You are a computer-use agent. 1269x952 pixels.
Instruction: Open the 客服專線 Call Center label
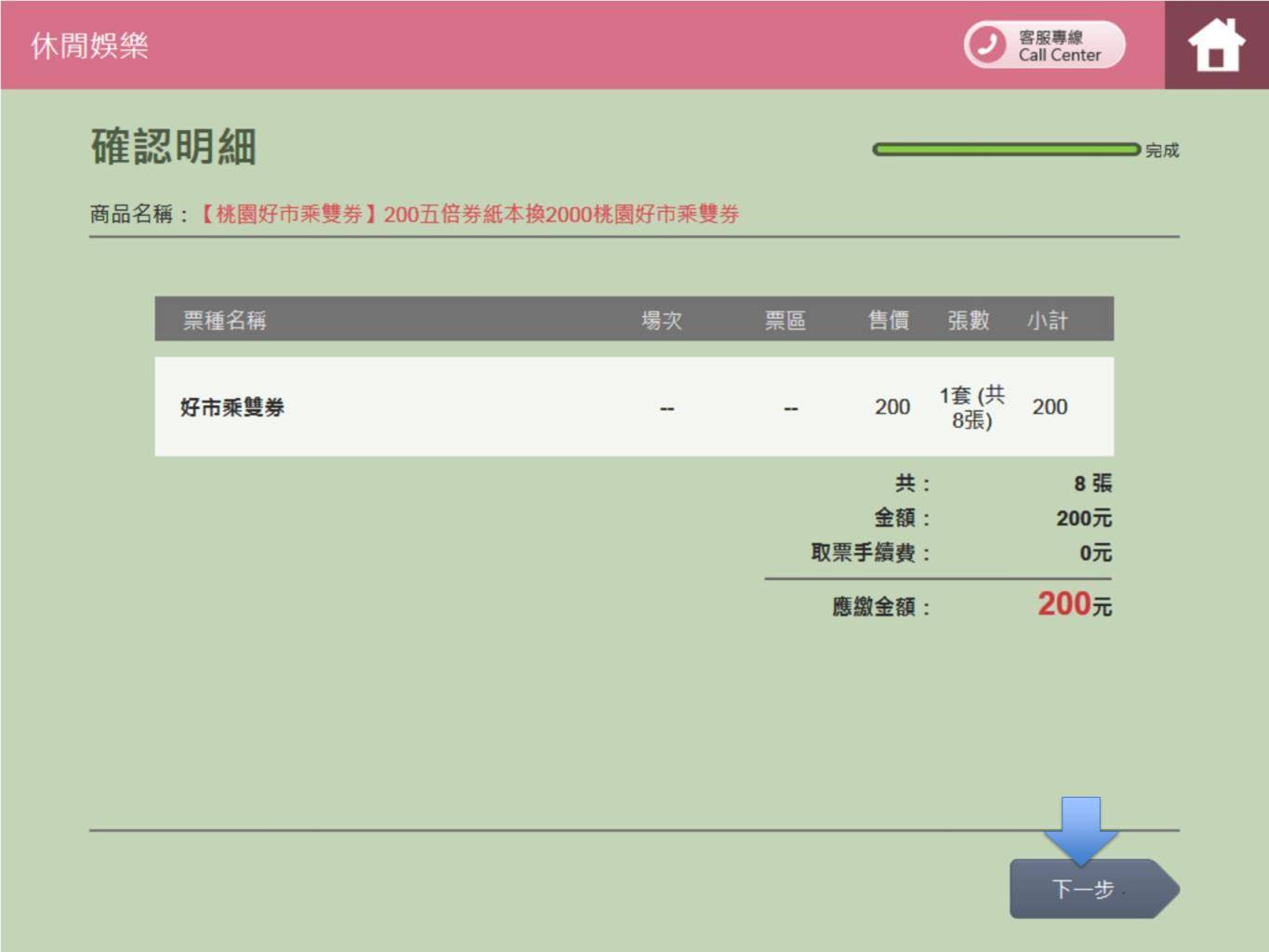(x=1059, y=46)
